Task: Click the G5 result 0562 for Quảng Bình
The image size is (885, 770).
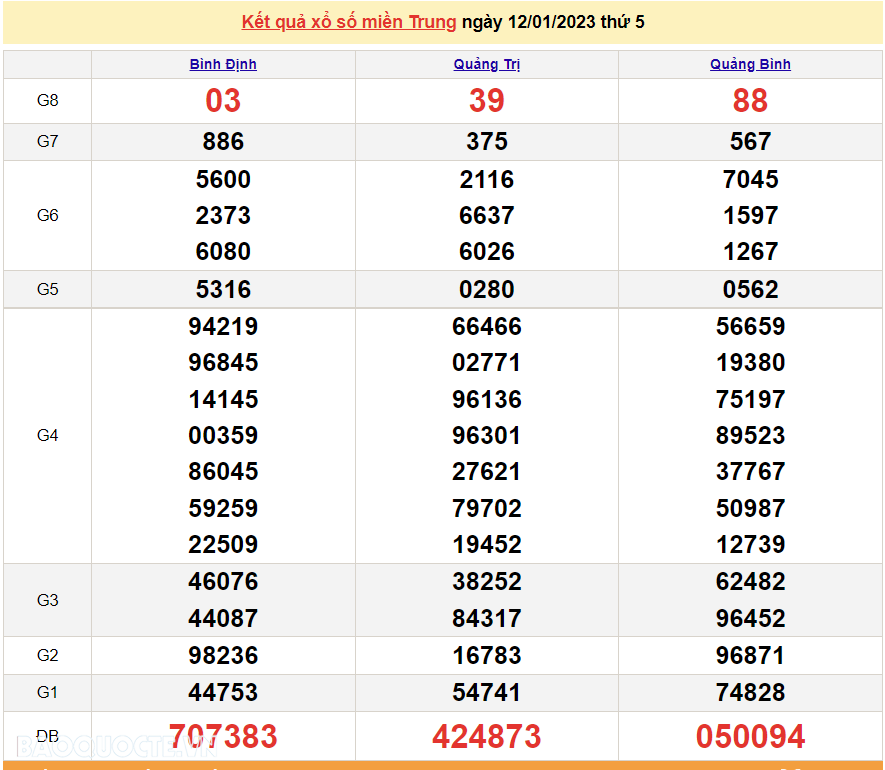Action: [x=751, y=289]
